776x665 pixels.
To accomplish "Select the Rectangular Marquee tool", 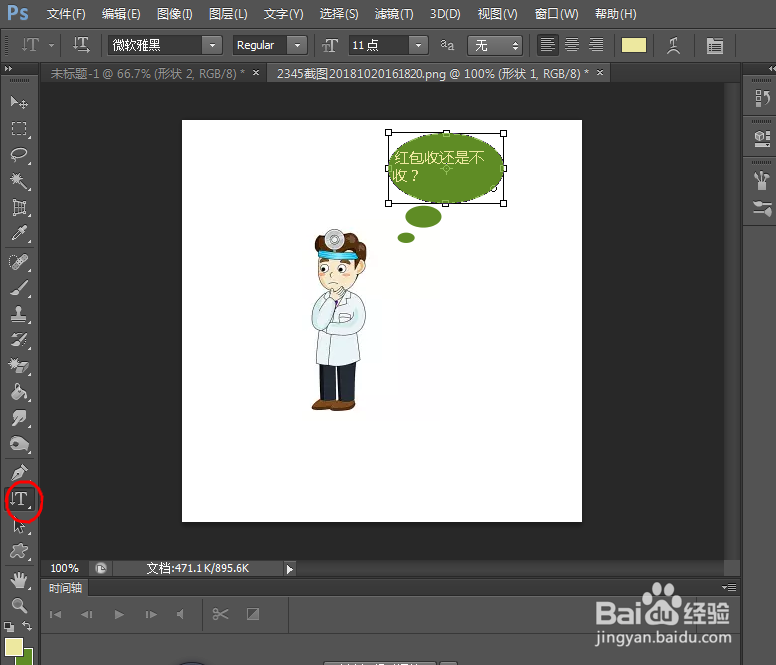I will 19,129.
